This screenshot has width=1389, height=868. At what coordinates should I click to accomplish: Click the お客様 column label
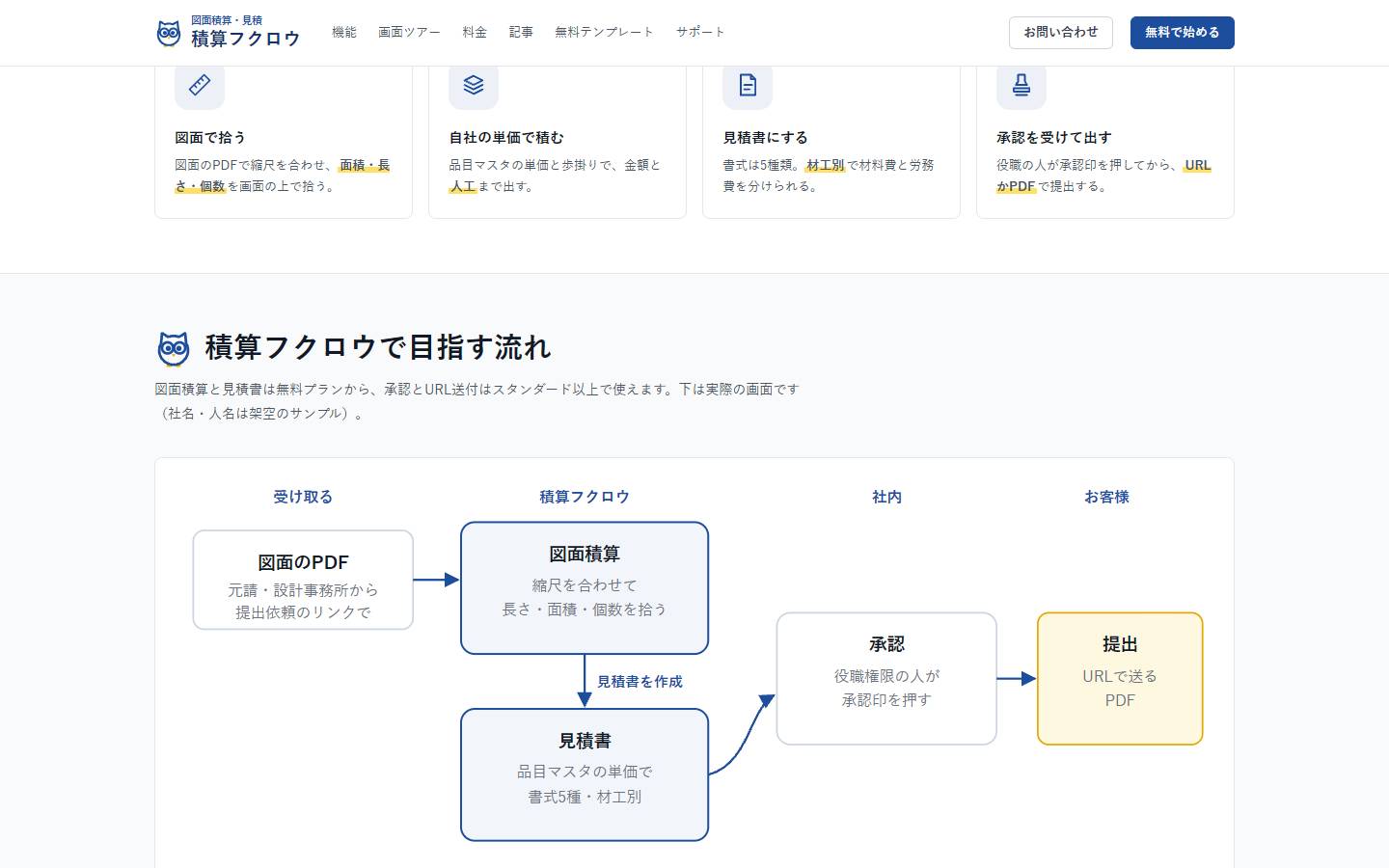click(1106, 497)
